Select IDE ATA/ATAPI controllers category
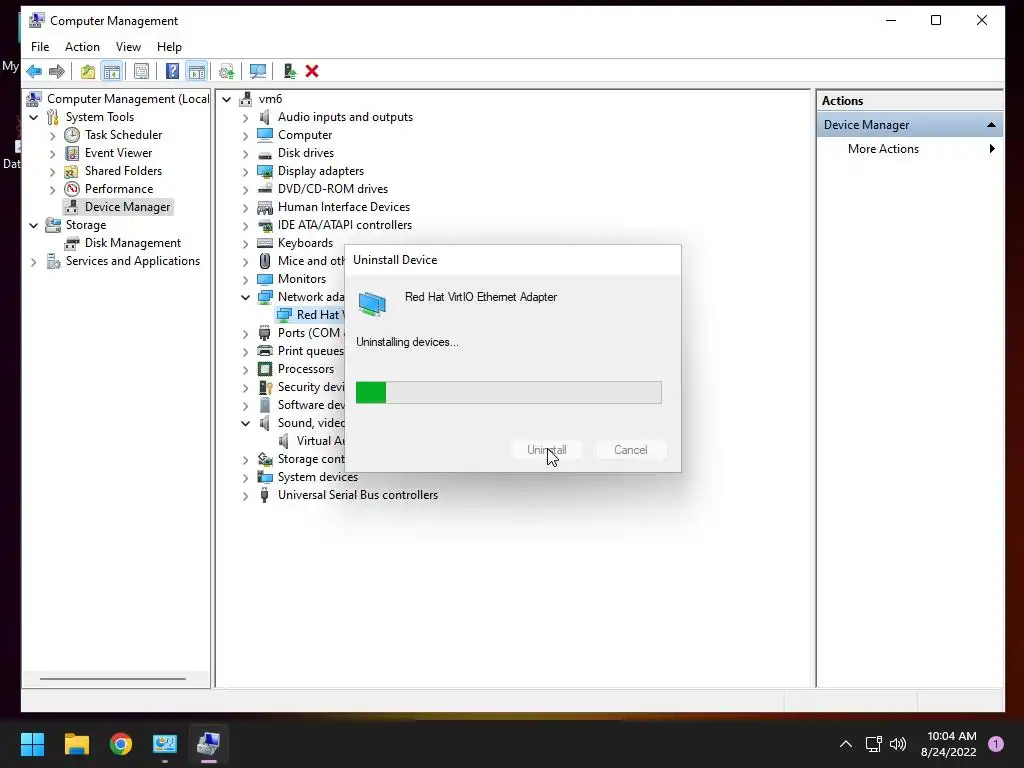The width and height of the screenshot is (1024, 768). point(344,225)
